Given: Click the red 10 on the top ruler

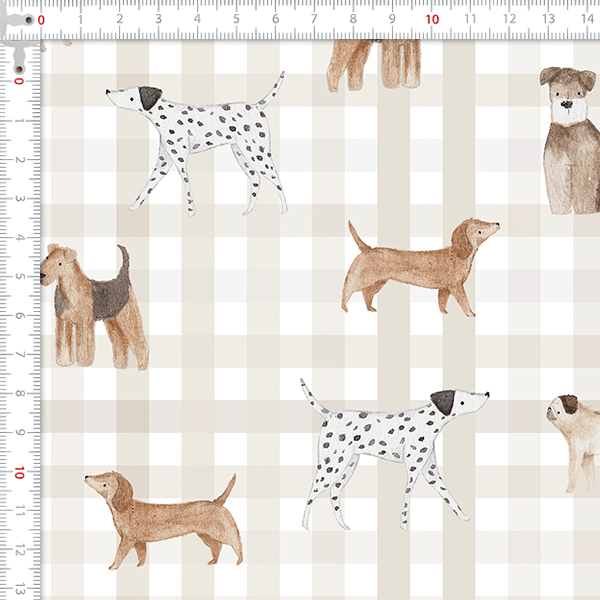Looking at the screenshot, I should (x=432, y=18).
